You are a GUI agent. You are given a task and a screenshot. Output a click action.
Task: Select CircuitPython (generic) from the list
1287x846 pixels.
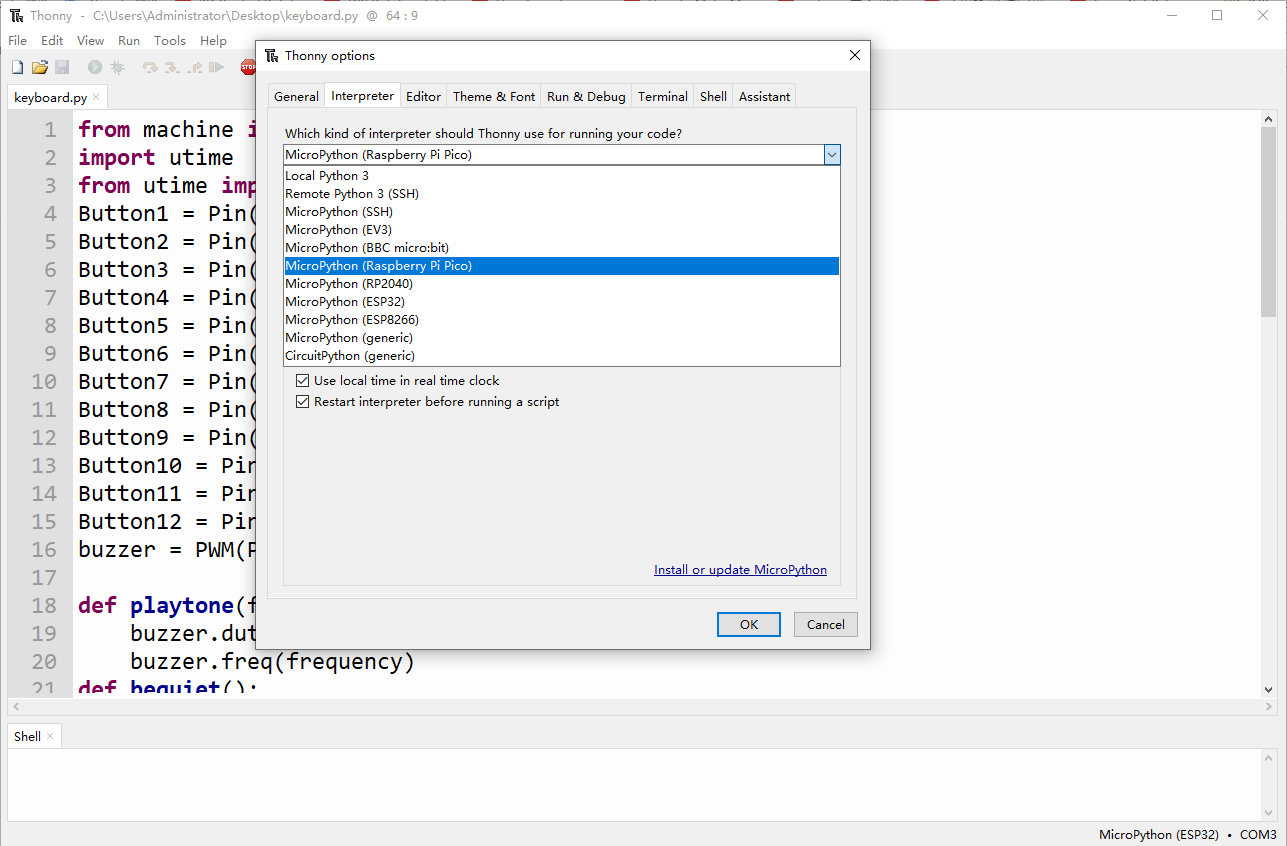pyautogui.click(x=562, y=356)
